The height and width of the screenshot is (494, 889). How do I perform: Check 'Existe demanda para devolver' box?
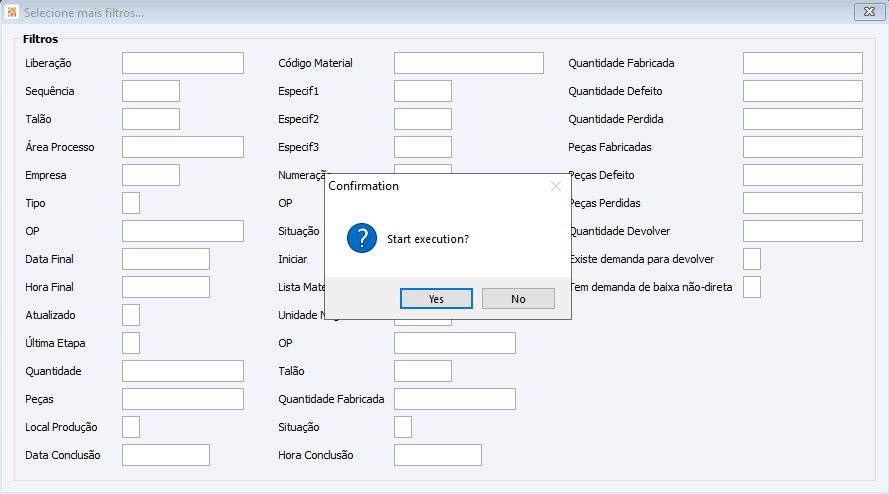[752, 259]
